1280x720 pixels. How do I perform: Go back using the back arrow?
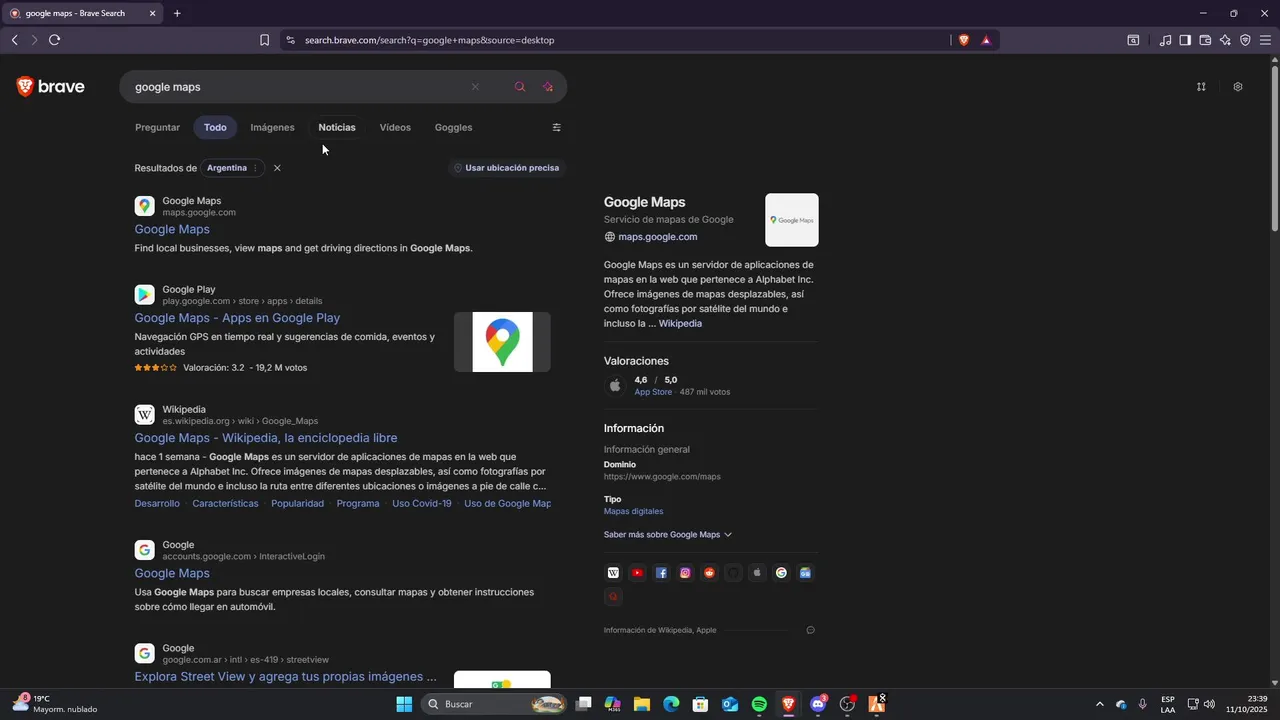pyautogui.click(x=14, y=40)
